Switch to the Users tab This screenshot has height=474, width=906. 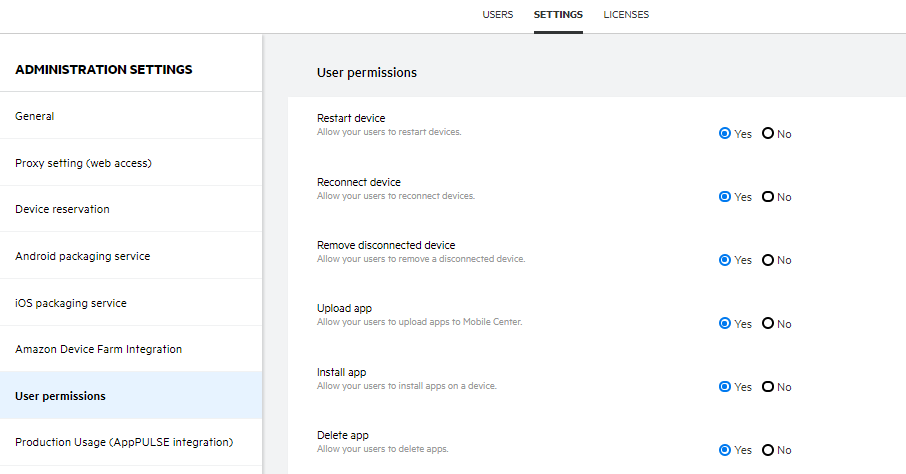point(497,15)
